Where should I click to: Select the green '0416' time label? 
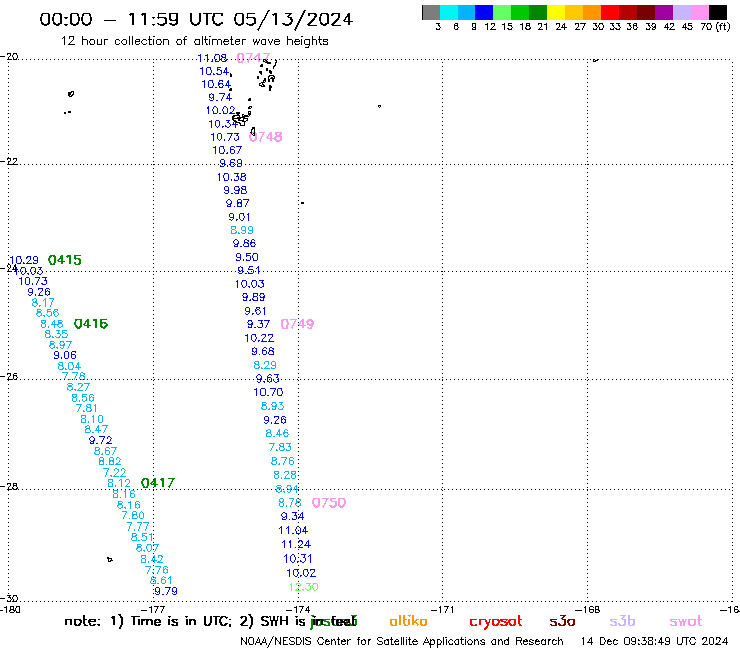click(91, 324)
